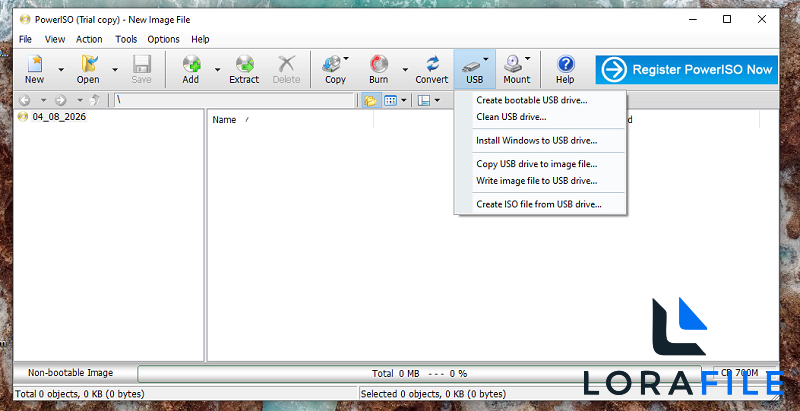Viewport: 800px width, 411px height.
Task: Expand the Add button dropdown arrow
Action: coord(217,69)
